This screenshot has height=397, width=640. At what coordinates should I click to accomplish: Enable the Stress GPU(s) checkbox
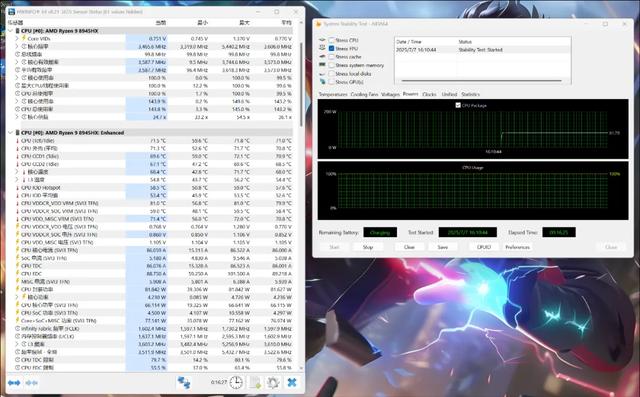point(331,82)
